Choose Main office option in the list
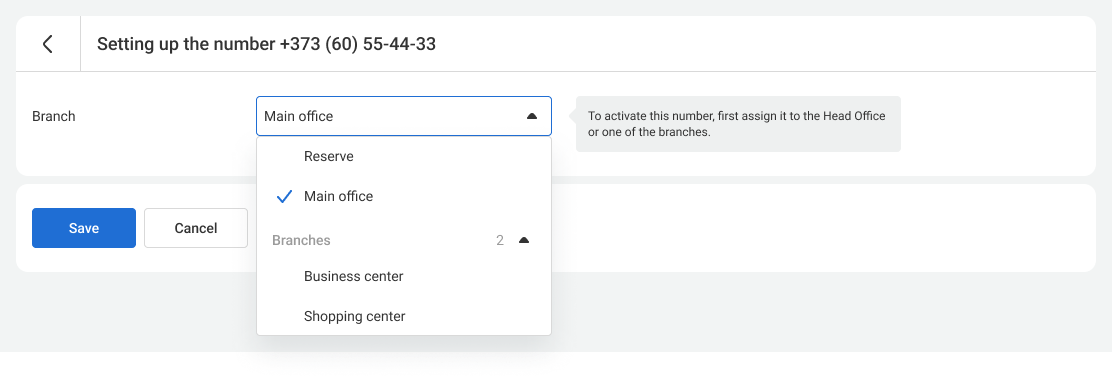Image resolution: width=1112 pixels, height=381 pixels. 404,197
